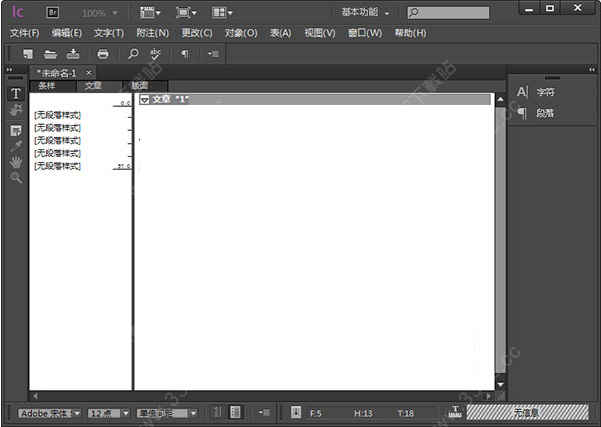The width and height of the screenshot is (601, 427).
Task: Select the Note tool
Action: point(16,130)
